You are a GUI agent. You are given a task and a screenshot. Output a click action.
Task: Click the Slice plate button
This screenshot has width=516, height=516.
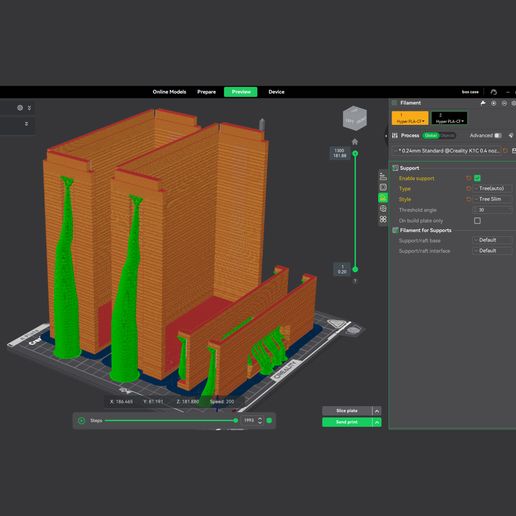click(x=347, y=411)
